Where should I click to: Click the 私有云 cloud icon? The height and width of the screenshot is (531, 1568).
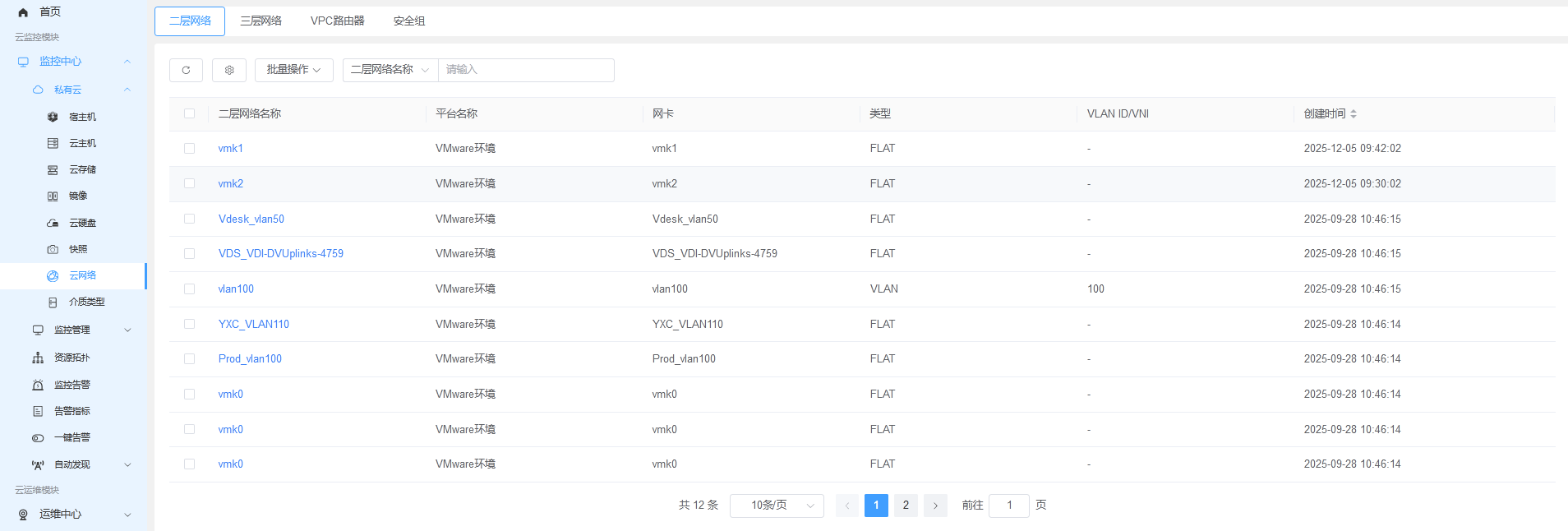pyautogui.click(x=38, y=90)
